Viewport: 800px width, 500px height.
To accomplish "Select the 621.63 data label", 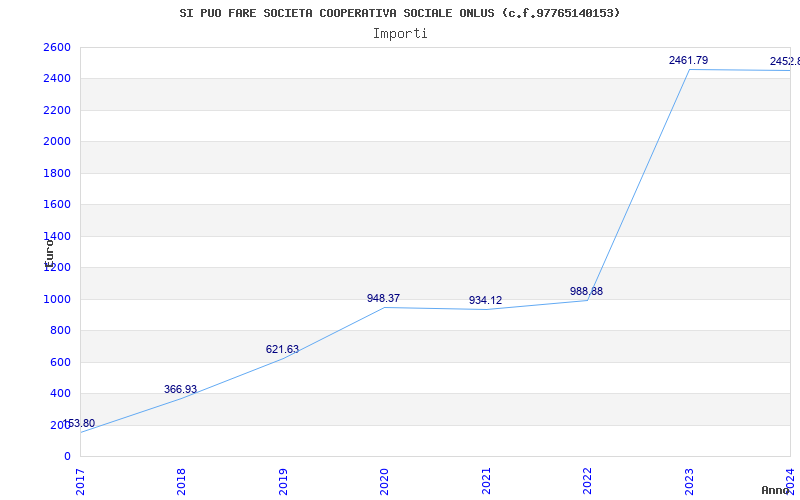I will (x=282, y=349).
